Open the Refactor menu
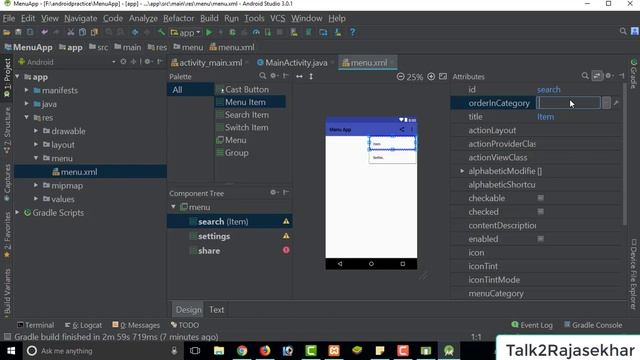This screenshot has width=640, height=360. coord(178,18)
